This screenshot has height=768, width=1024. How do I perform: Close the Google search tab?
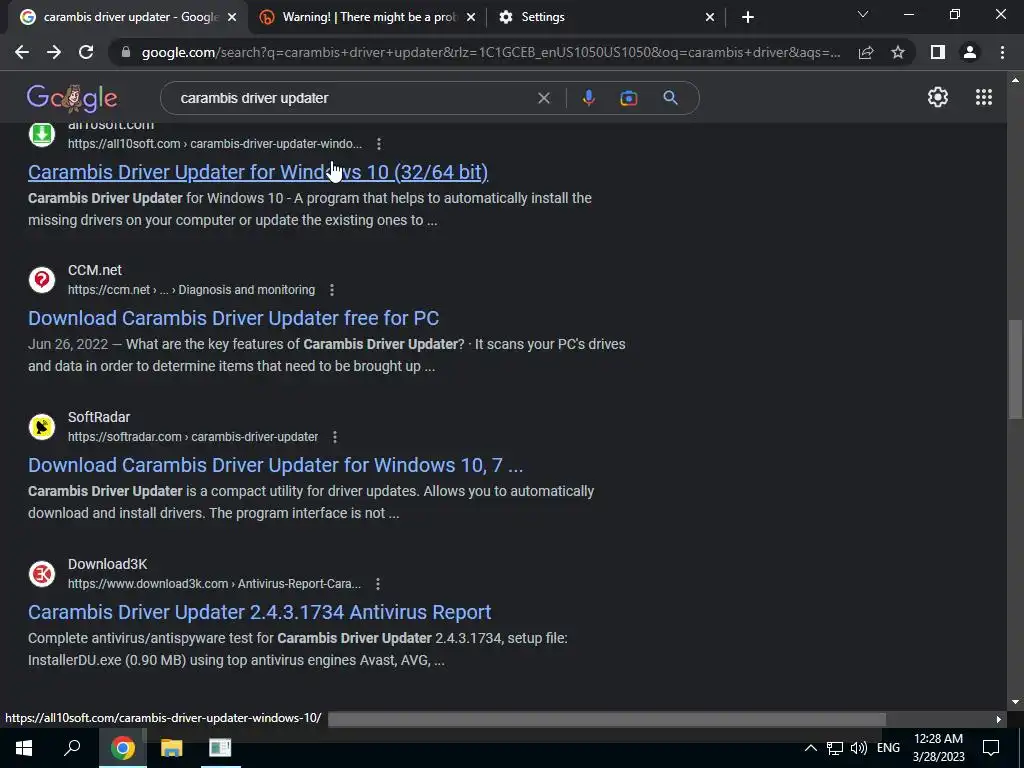pyautogui.click(x=232, y=17)
